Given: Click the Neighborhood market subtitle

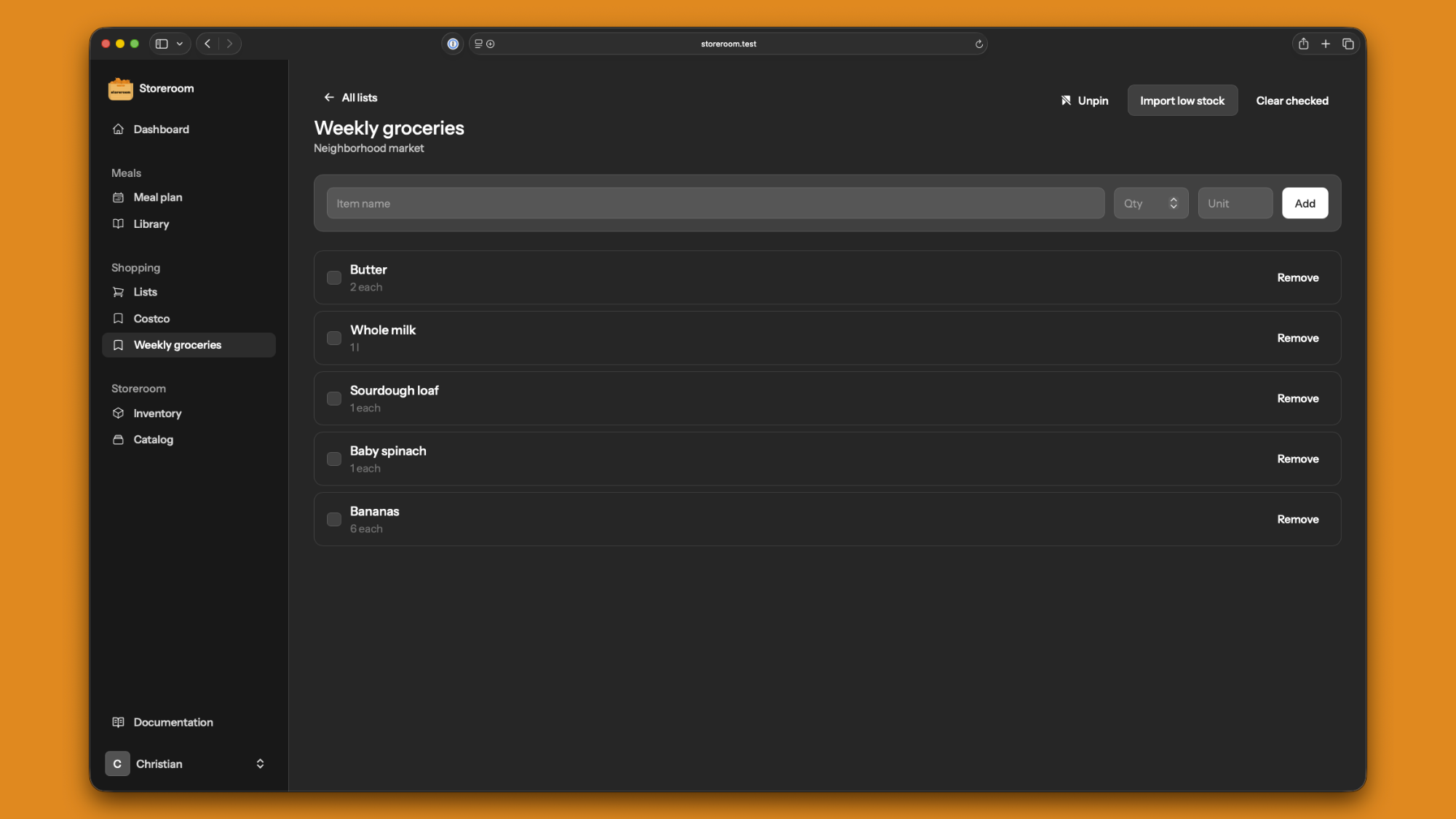Looking at the screenshot, I should point(368,149).
